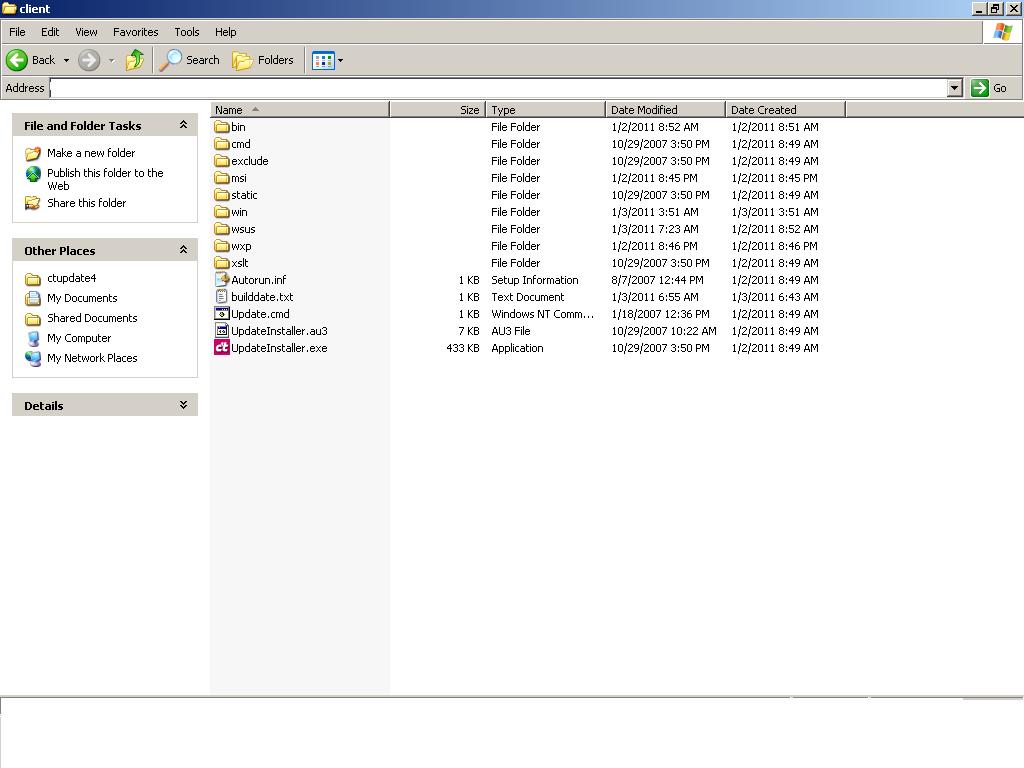The width and height of the screenshot is (1024, 768).
Task: Open the Edit menu
Action: [50, 32]
